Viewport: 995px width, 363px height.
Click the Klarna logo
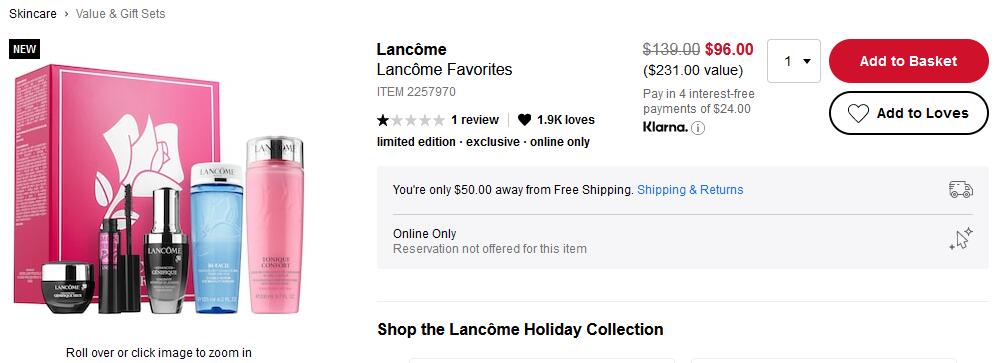click(665, 127)
